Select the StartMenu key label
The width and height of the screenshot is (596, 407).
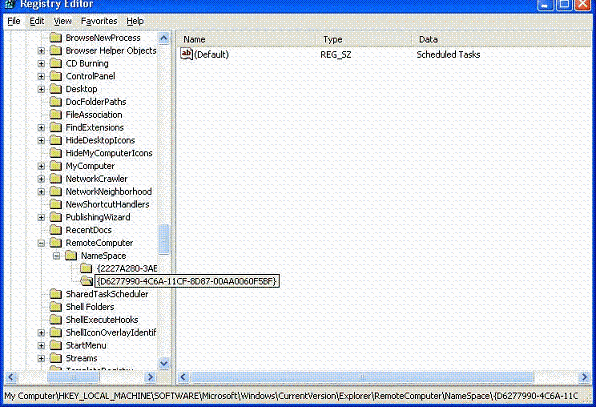coord(86,345)
